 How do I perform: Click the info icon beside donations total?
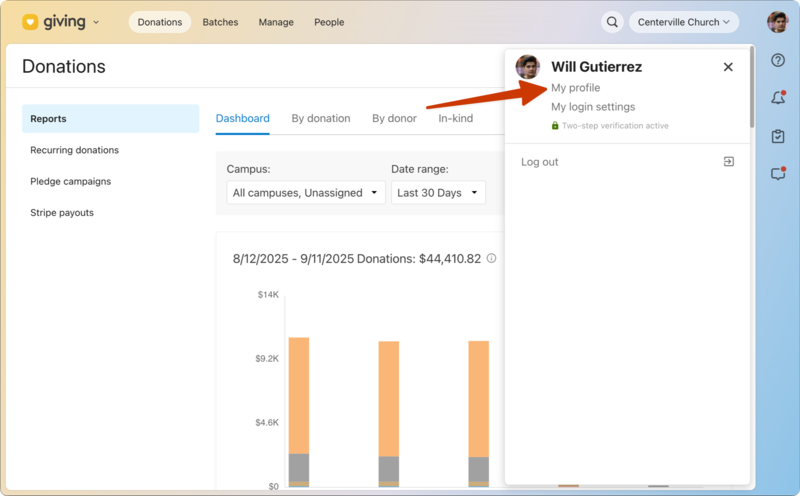[491, 258]
